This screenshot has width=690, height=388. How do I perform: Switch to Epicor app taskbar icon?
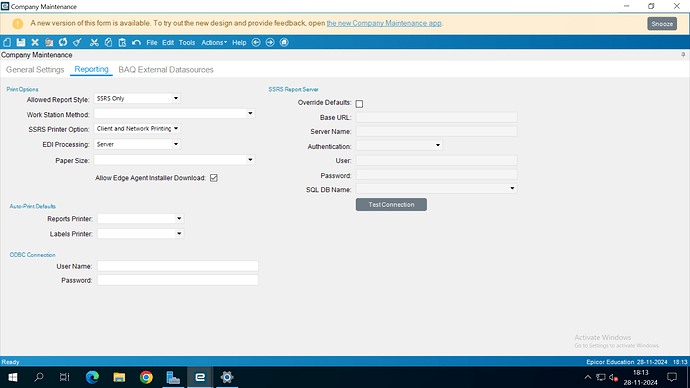click(200, 377)
